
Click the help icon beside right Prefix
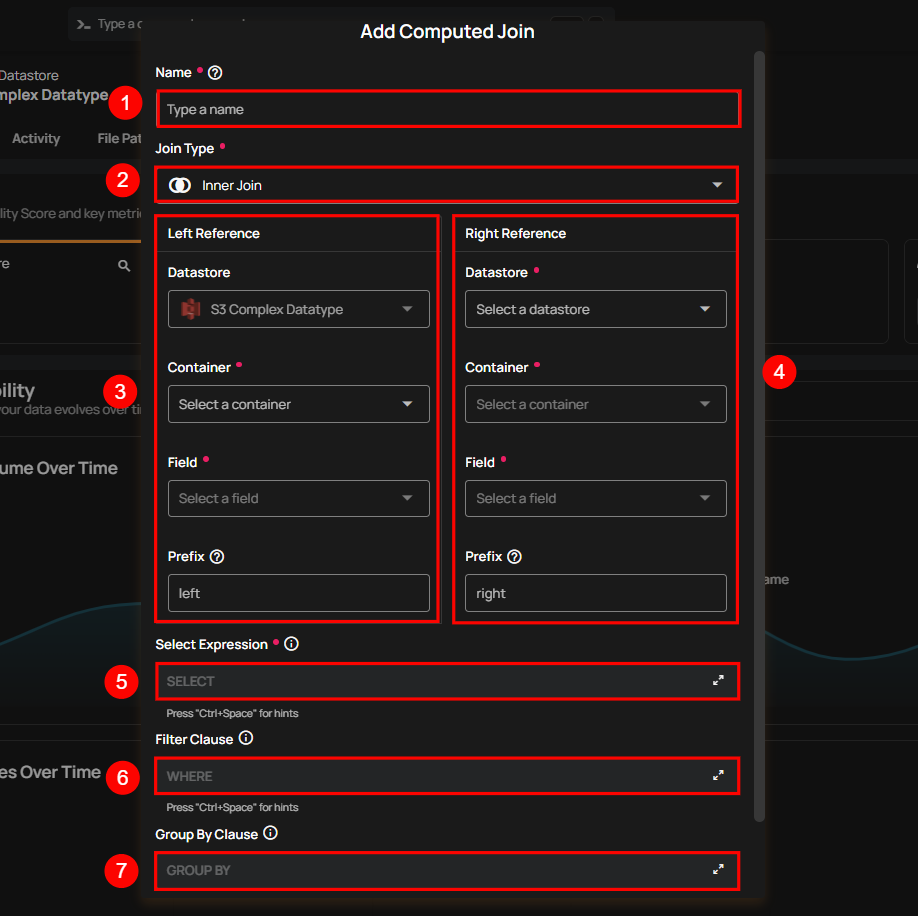click(515, 557)
